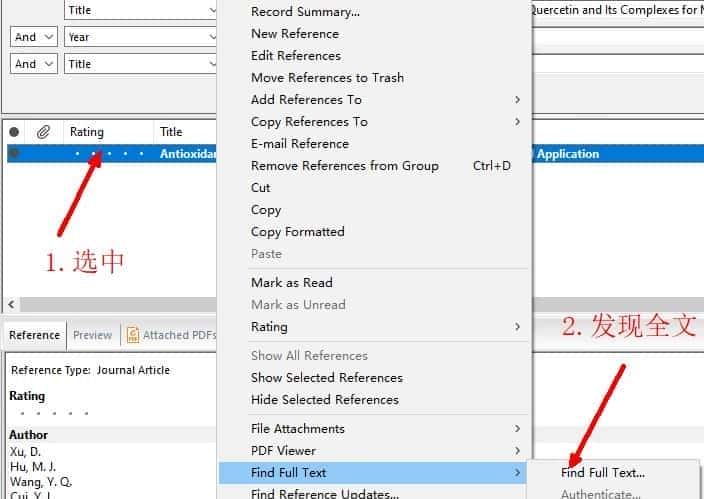This screenshot has width=704, height=499.
Task: Sort by Rating column header
Action: (x=87, y=132)
